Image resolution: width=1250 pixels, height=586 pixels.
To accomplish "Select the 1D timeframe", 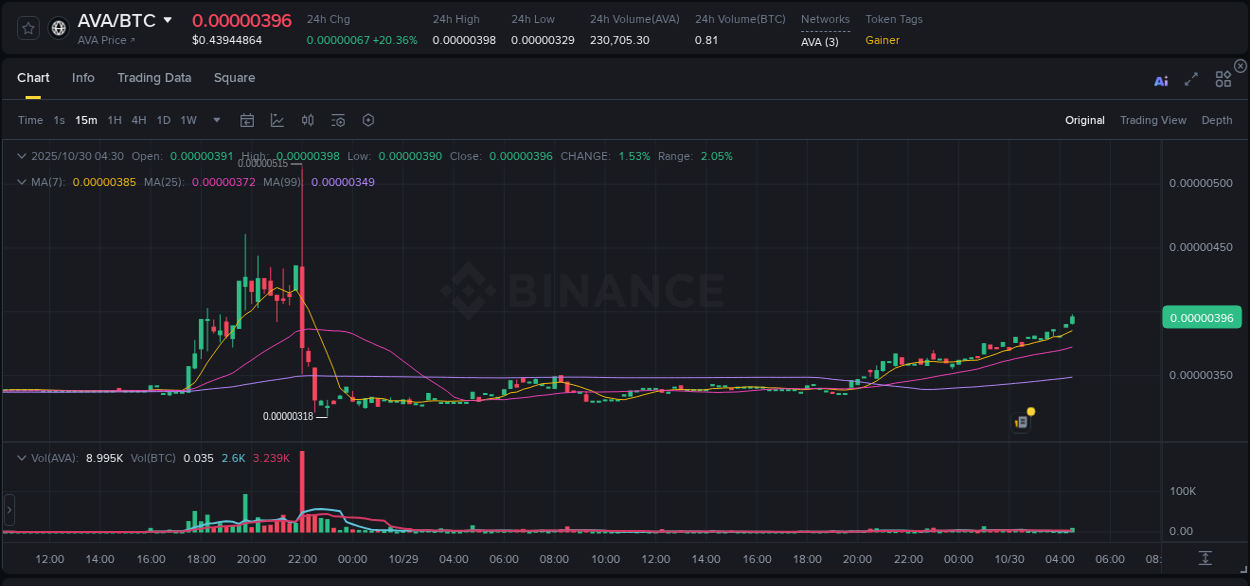I will coord(163,120).
